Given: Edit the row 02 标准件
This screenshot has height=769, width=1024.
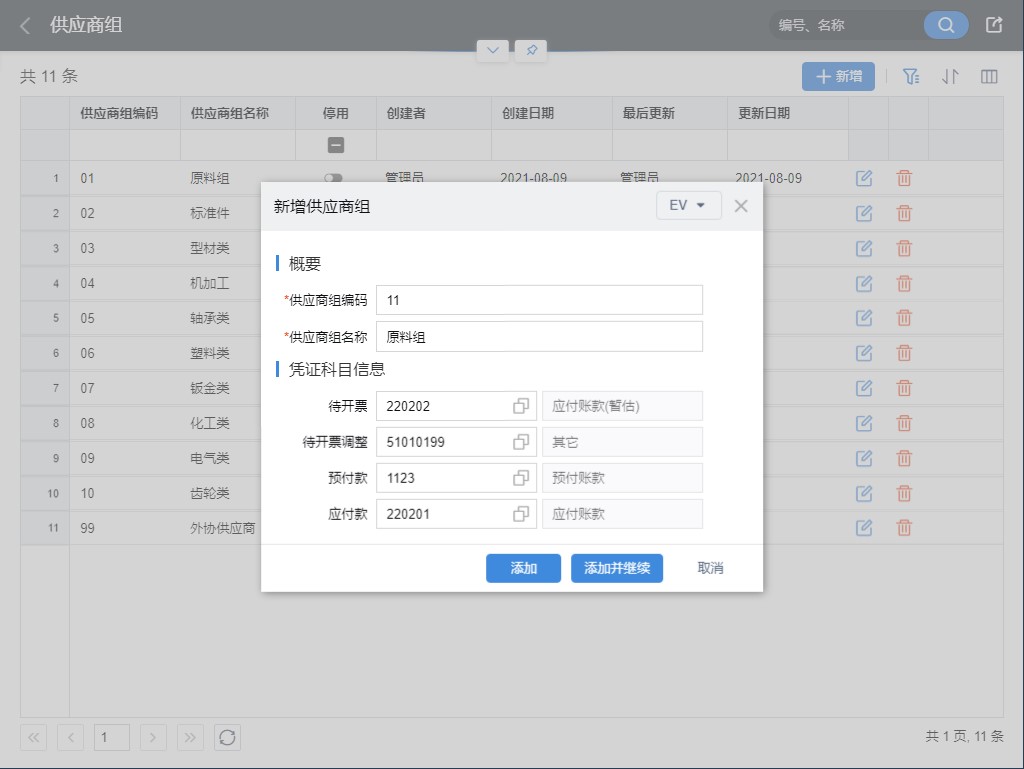Looking at the screenshot, I should [x=864, y=213].
